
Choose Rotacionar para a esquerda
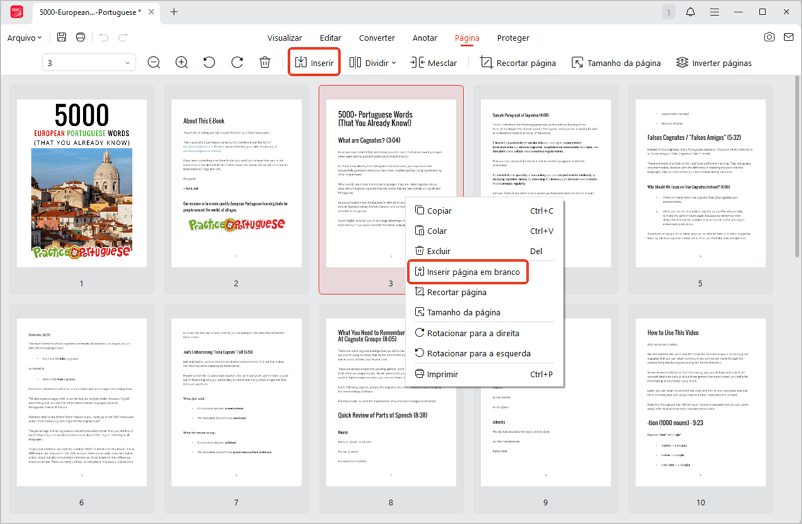[x=484, y=354]
